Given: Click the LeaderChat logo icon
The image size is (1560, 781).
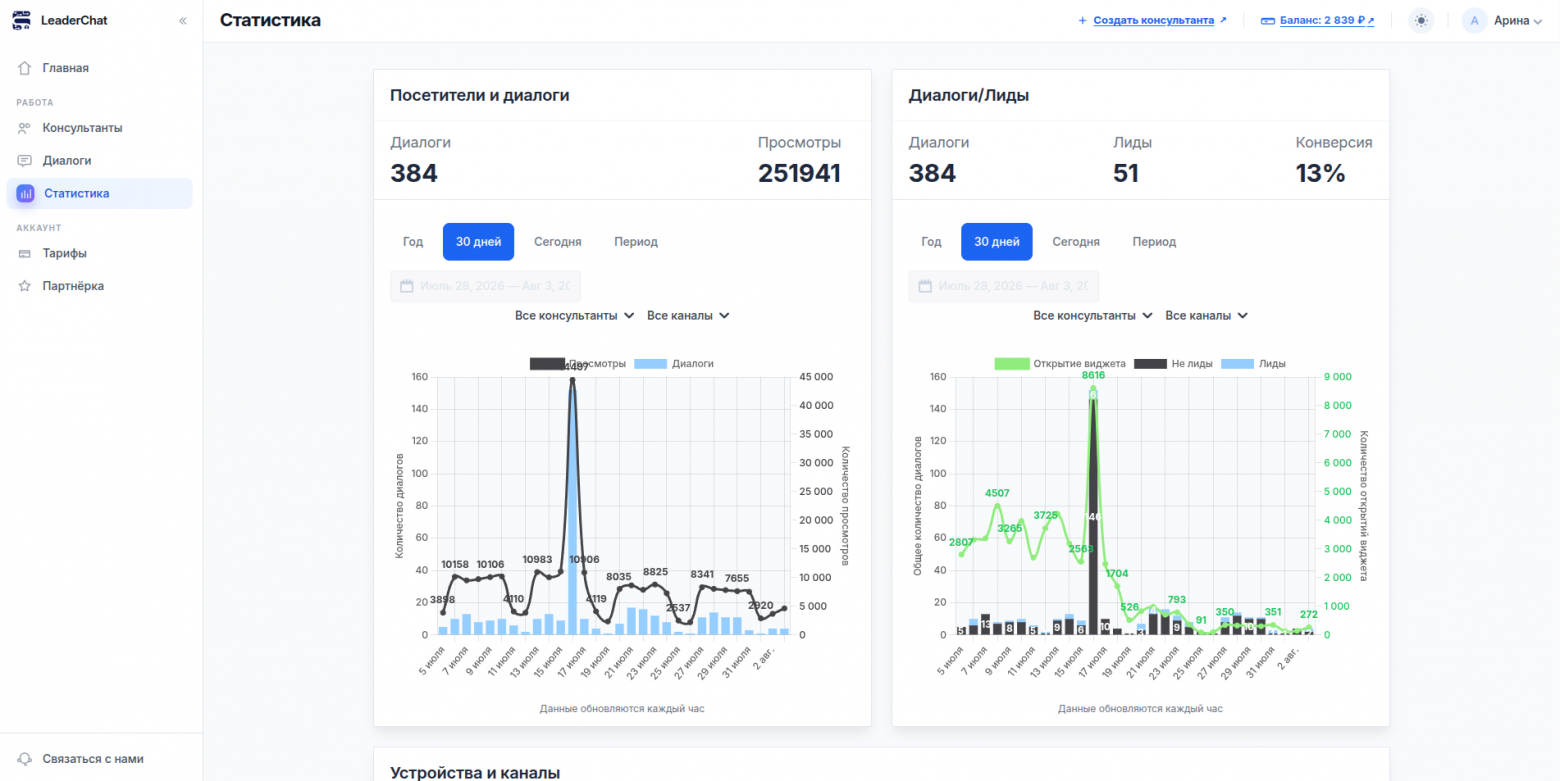Looking at the screenshot, I should [21, 20].
